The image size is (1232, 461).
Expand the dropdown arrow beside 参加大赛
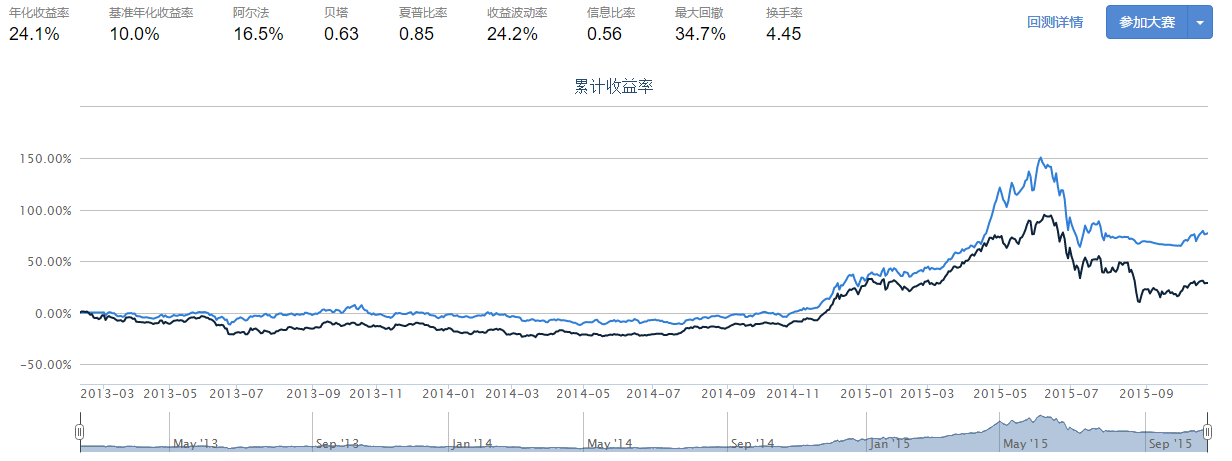[1199, 22]
